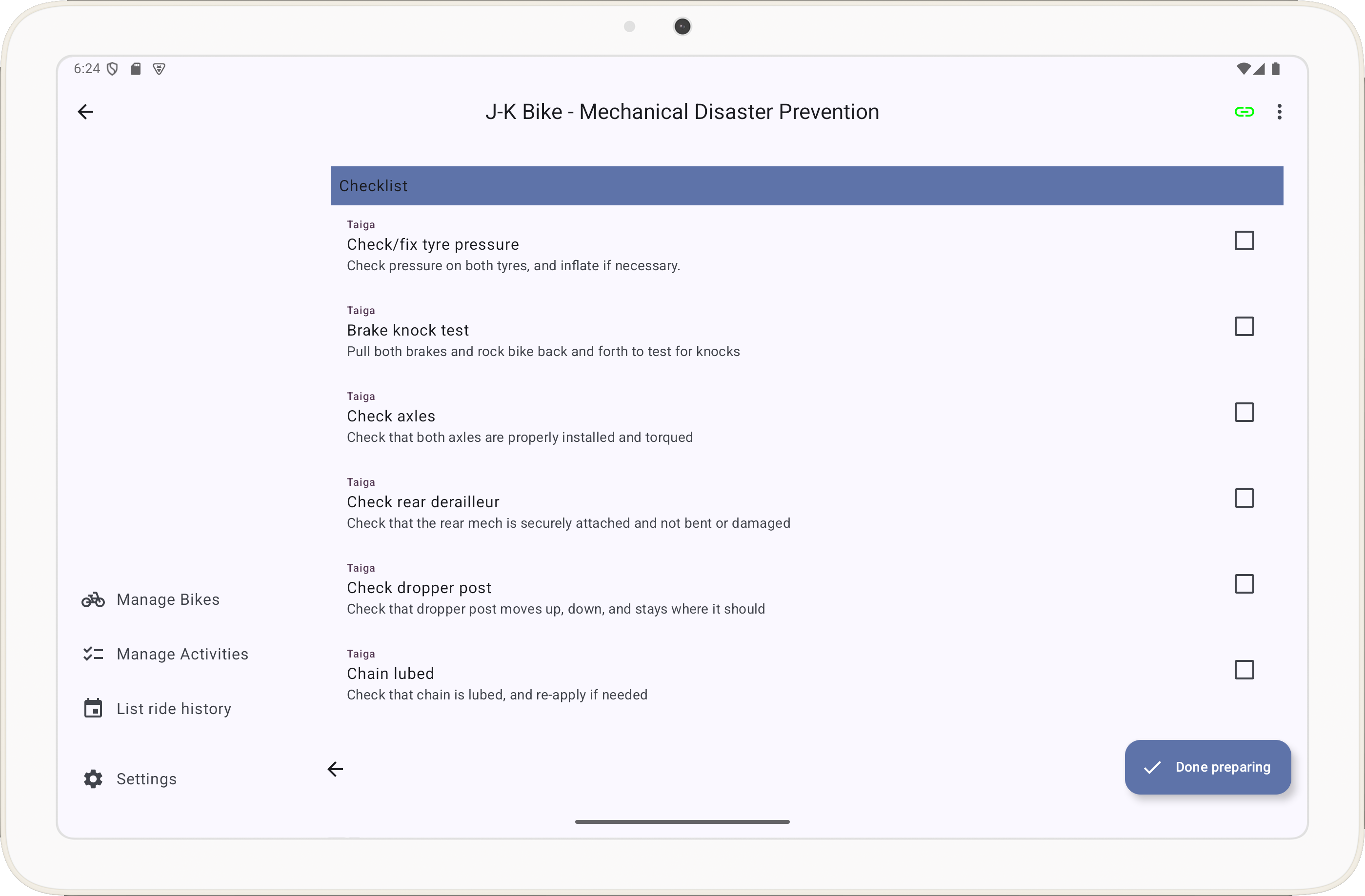Screen dimensions: 1365x896
Task: Open Manage Activities menu item
Action: pos(182,654)
